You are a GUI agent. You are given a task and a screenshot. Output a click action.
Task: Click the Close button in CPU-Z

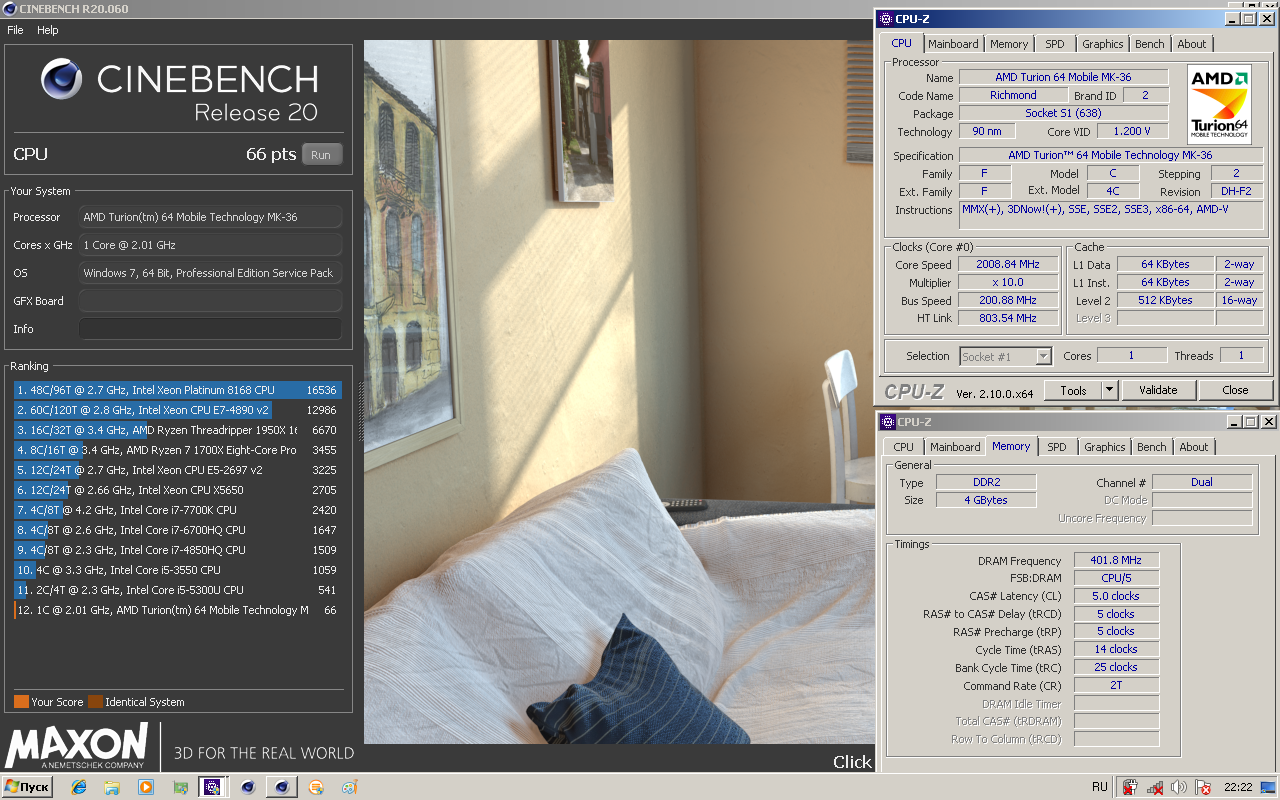(1235, 390)
